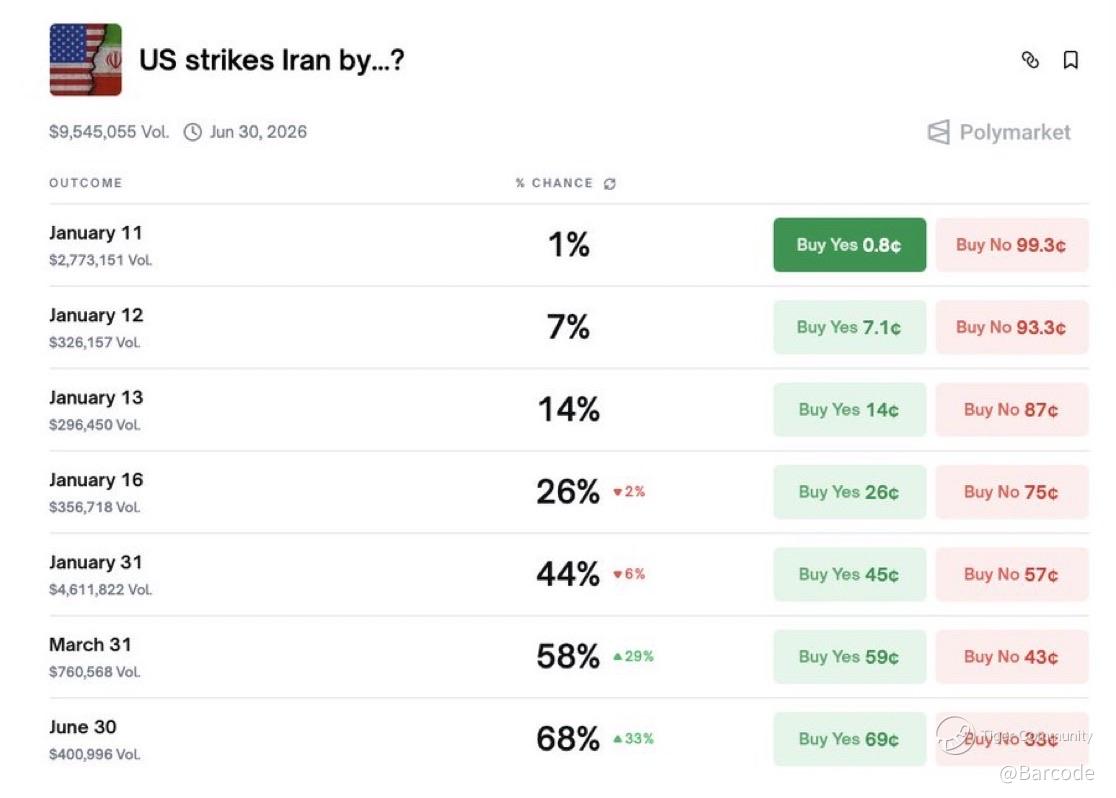Buy No at 99.3¢ for January 11
The image size is (1116, 798).
[x=1011, y=245]
